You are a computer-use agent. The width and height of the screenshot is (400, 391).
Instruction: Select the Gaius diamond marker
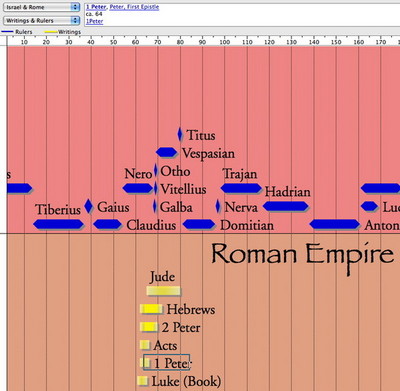[x=88, y=206]
